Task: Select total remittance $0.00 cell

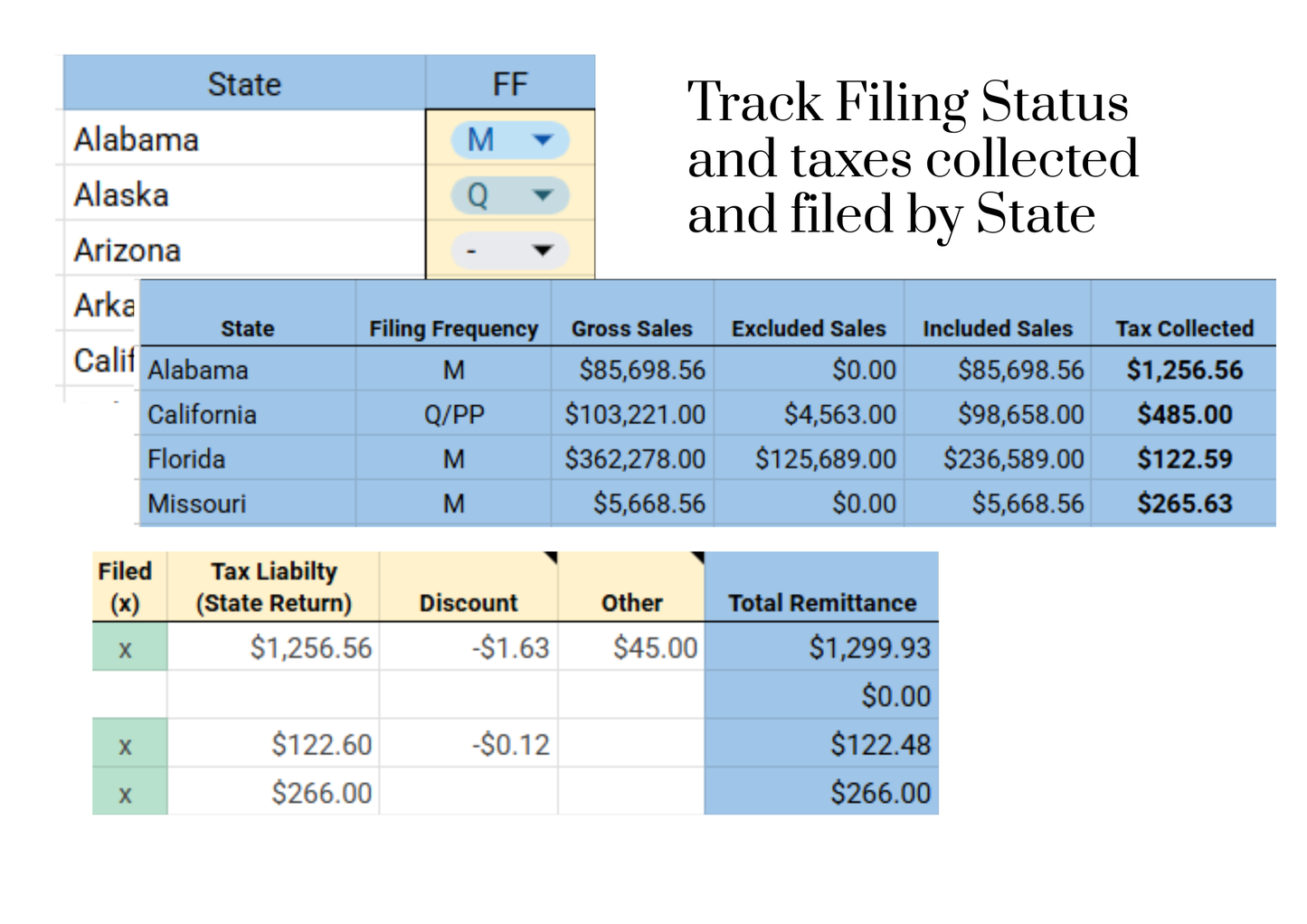Action: point(821,695)
